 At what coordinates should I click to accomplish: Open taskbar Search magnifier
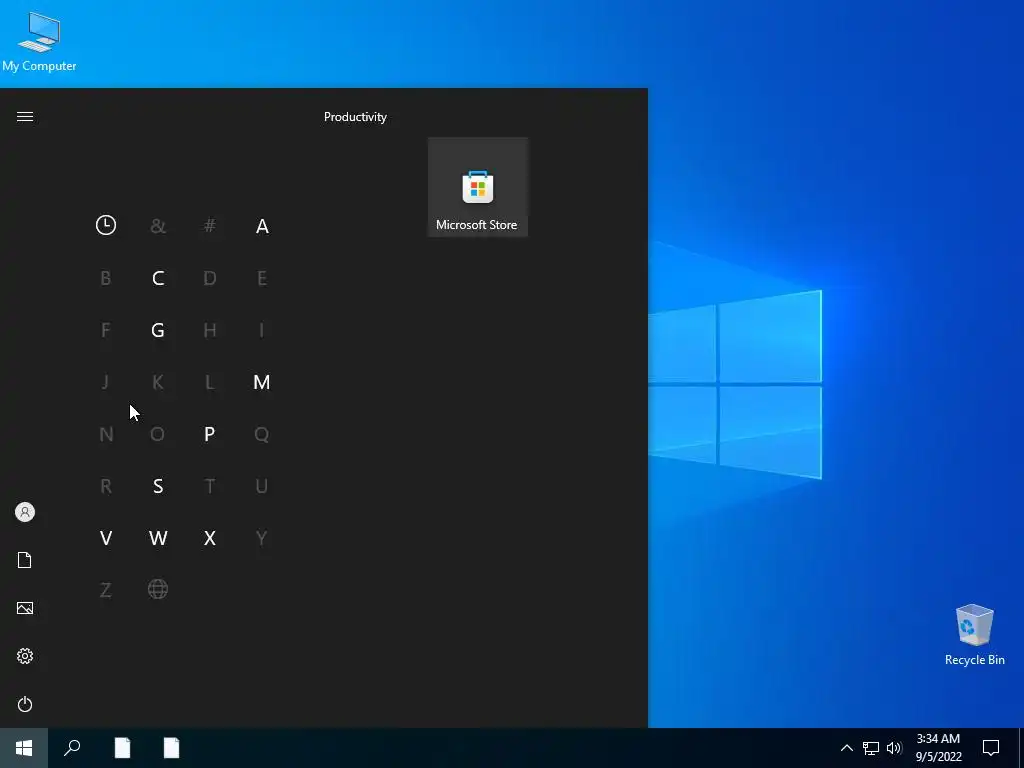click(72, 748)
